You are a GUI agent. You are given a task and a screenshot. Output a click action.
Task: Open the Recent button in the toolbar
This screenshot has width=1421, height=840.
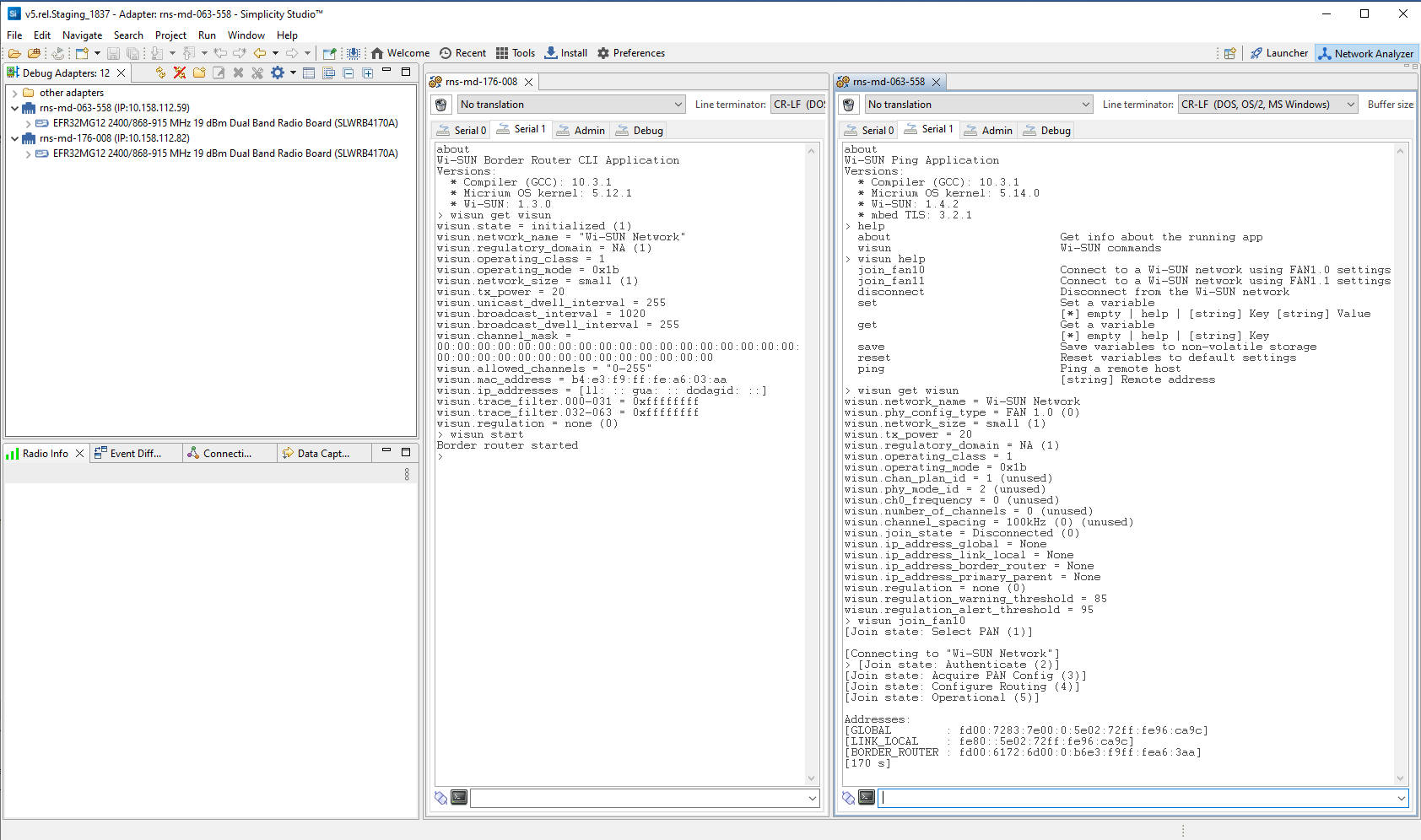tap(462, 53)
